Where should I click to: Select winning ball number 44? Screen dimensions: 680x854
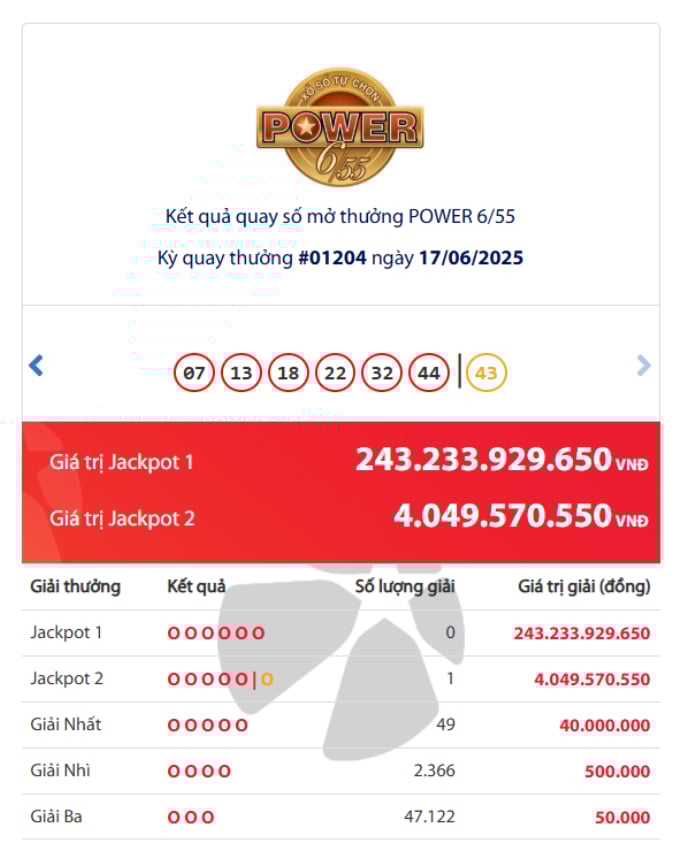(429, 373)
